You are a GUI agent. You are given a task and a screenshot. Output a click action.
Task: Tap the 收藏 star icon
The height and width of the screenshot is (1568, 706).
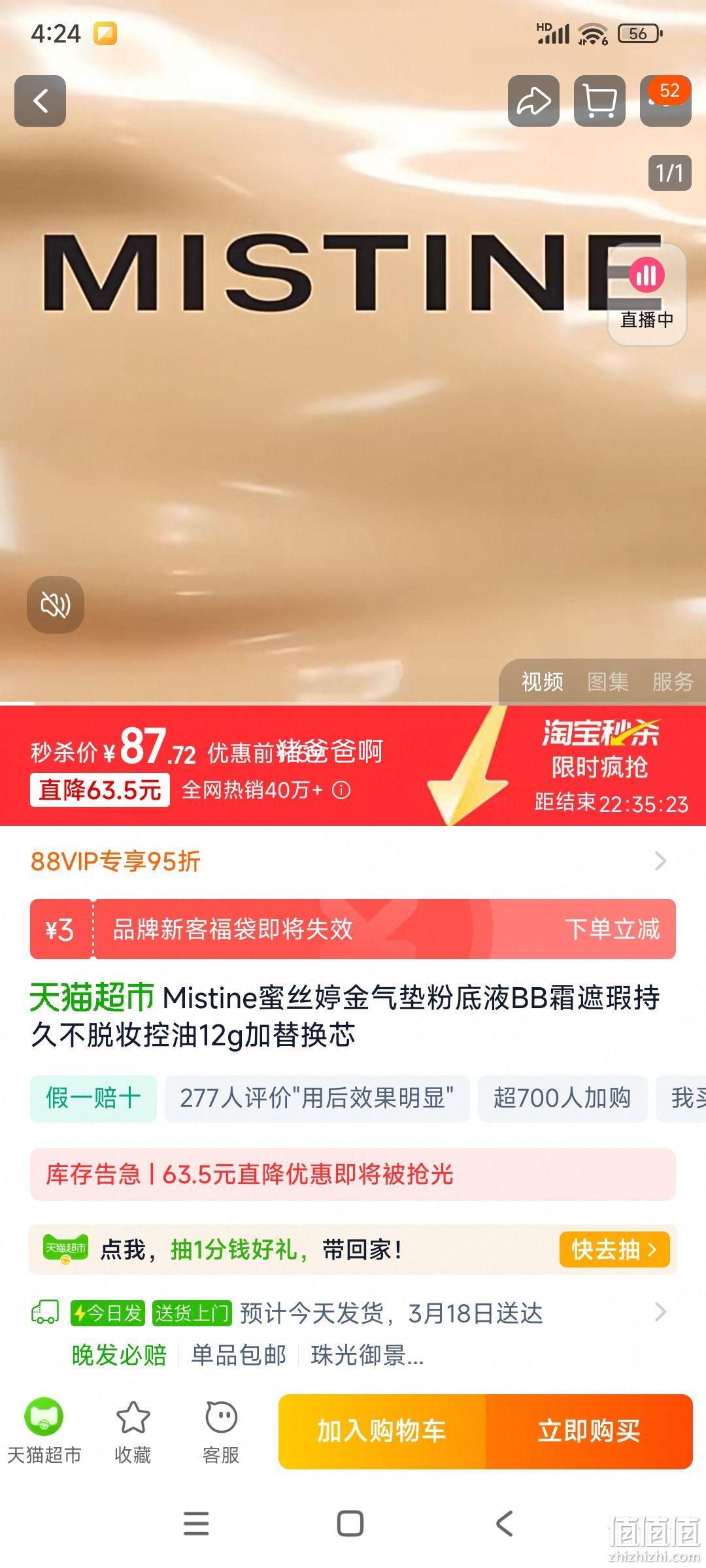point(133,1432)
